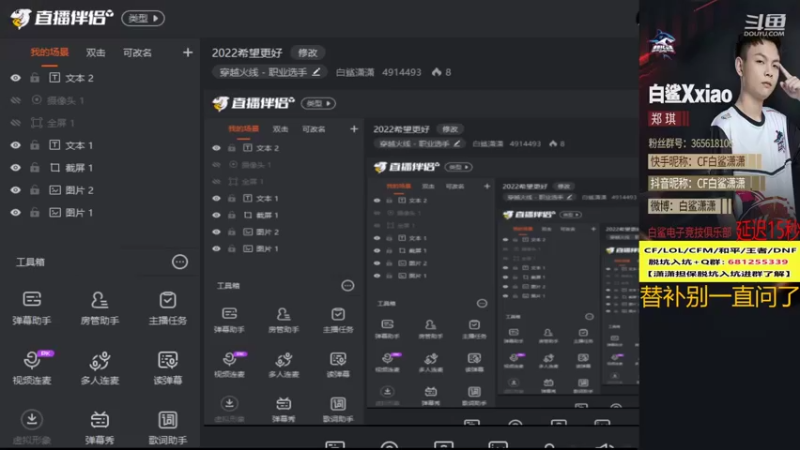Screen dimensions: 800x450
Task: Click the 斗鱼 DOUYU.COM logo
Action: pos(764,25)
